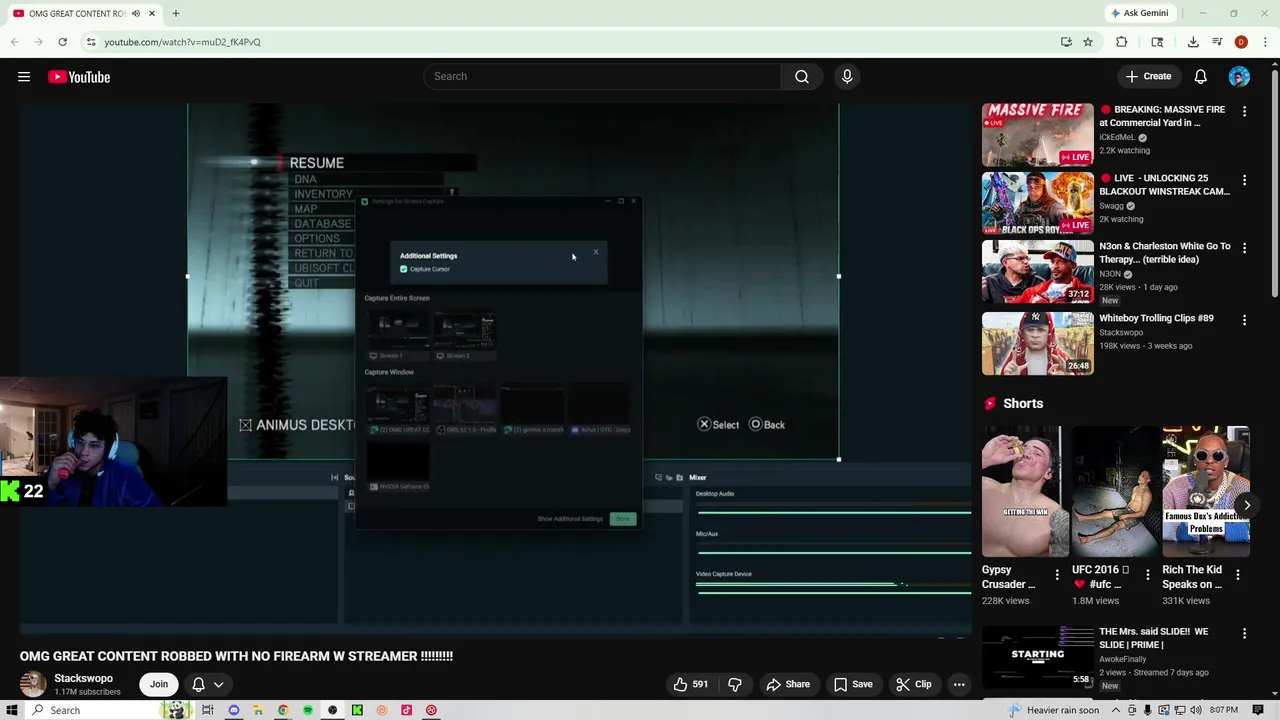The width and height of the screenshot is (1280, 720).
Task: Mute the tab via speaker icon
Action: (136, 13)
